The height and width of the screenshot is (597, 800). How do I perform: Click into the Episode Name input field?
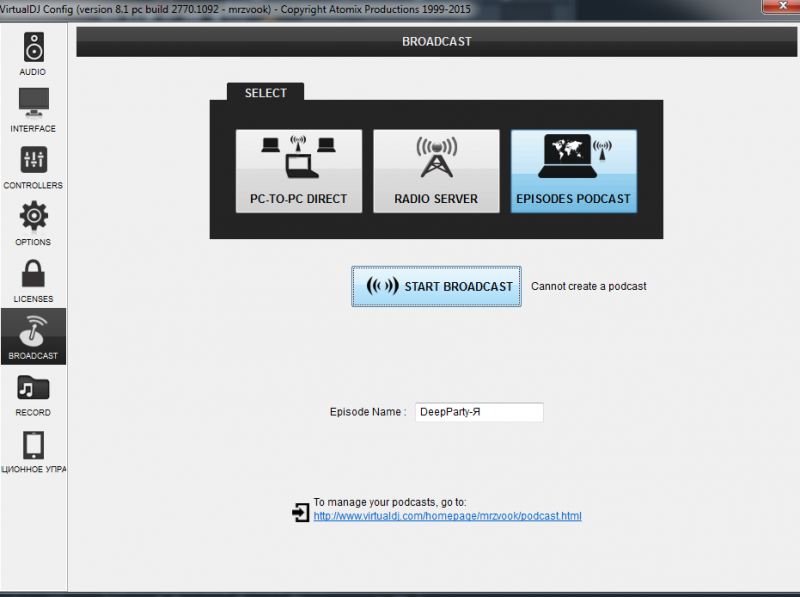pos(479,412)
